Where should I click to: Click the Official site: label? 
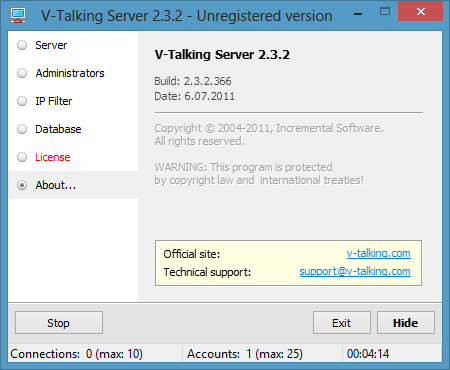click(192, 254)
